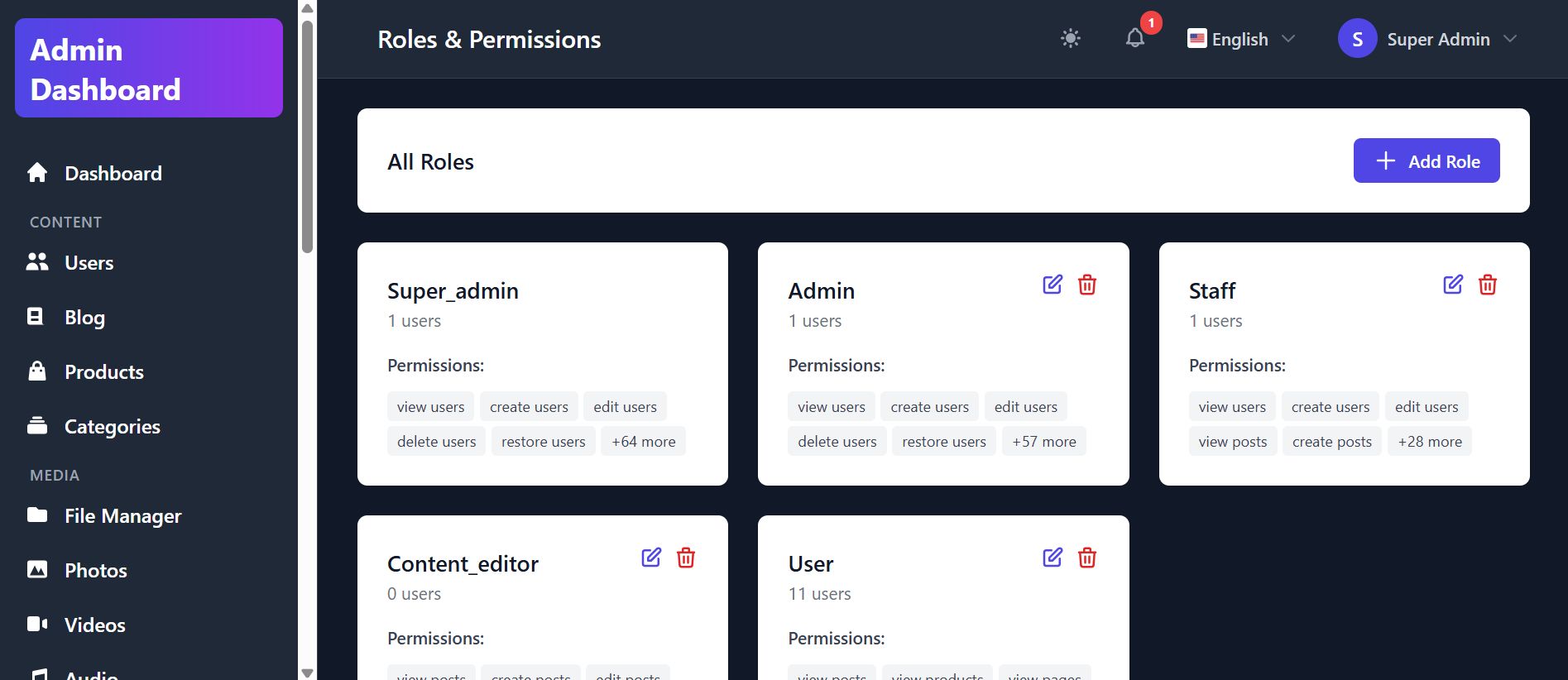Click the edit icon on Staff role

(x=1453, y=285)
